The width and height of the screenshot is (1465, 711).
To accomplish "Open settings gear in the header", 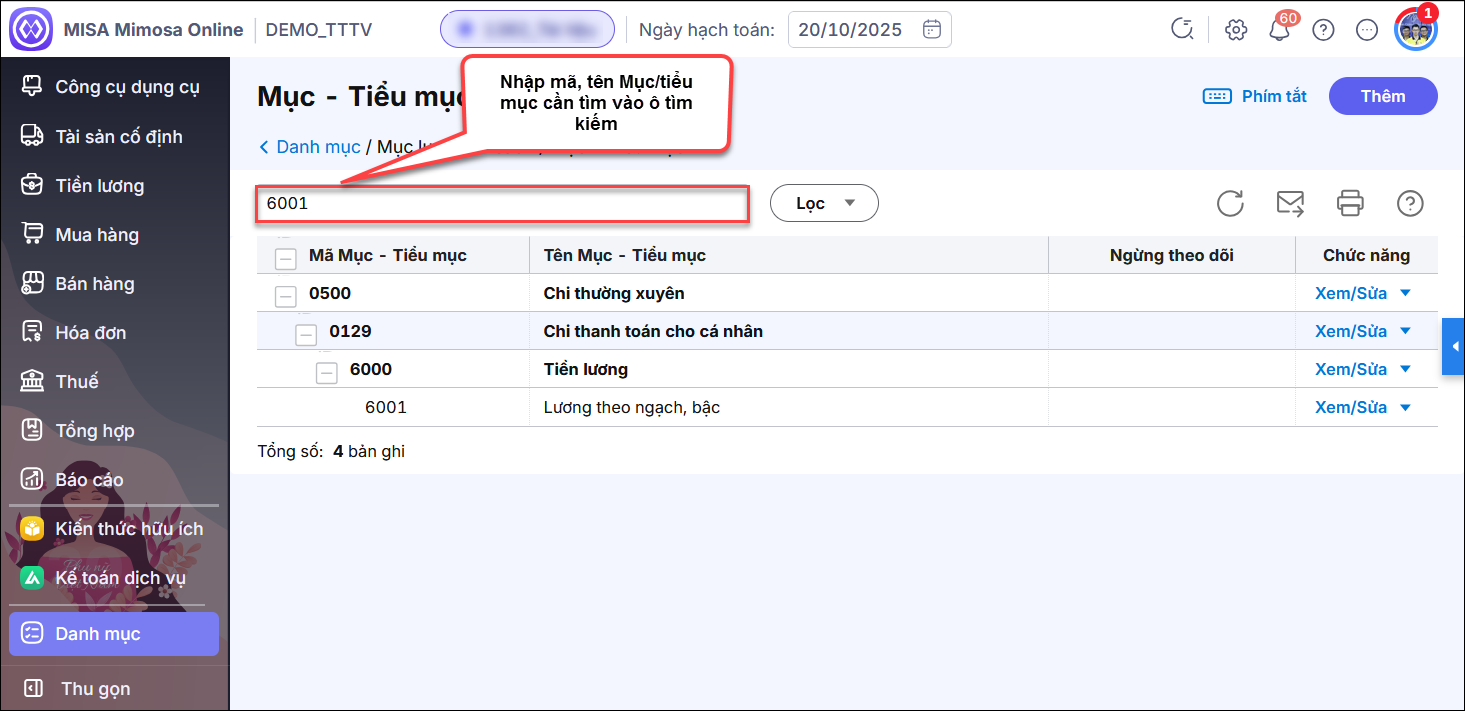I will coord(1236,30).
